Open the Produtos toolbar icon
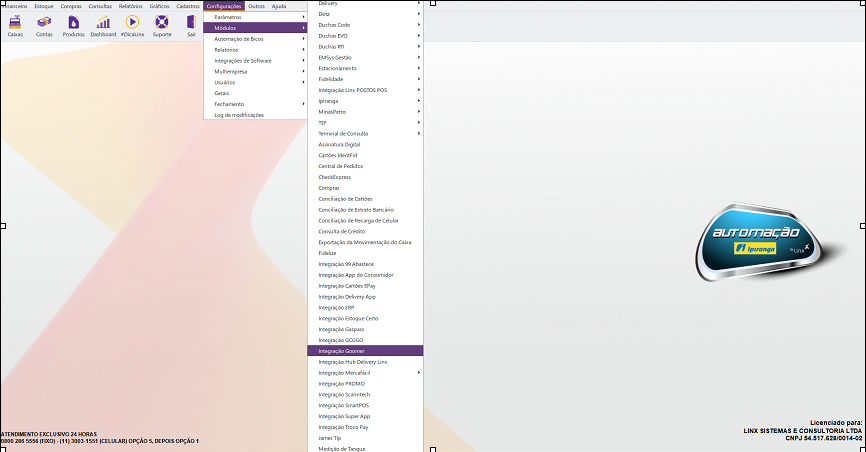866x452 pixels. [73, 26]
